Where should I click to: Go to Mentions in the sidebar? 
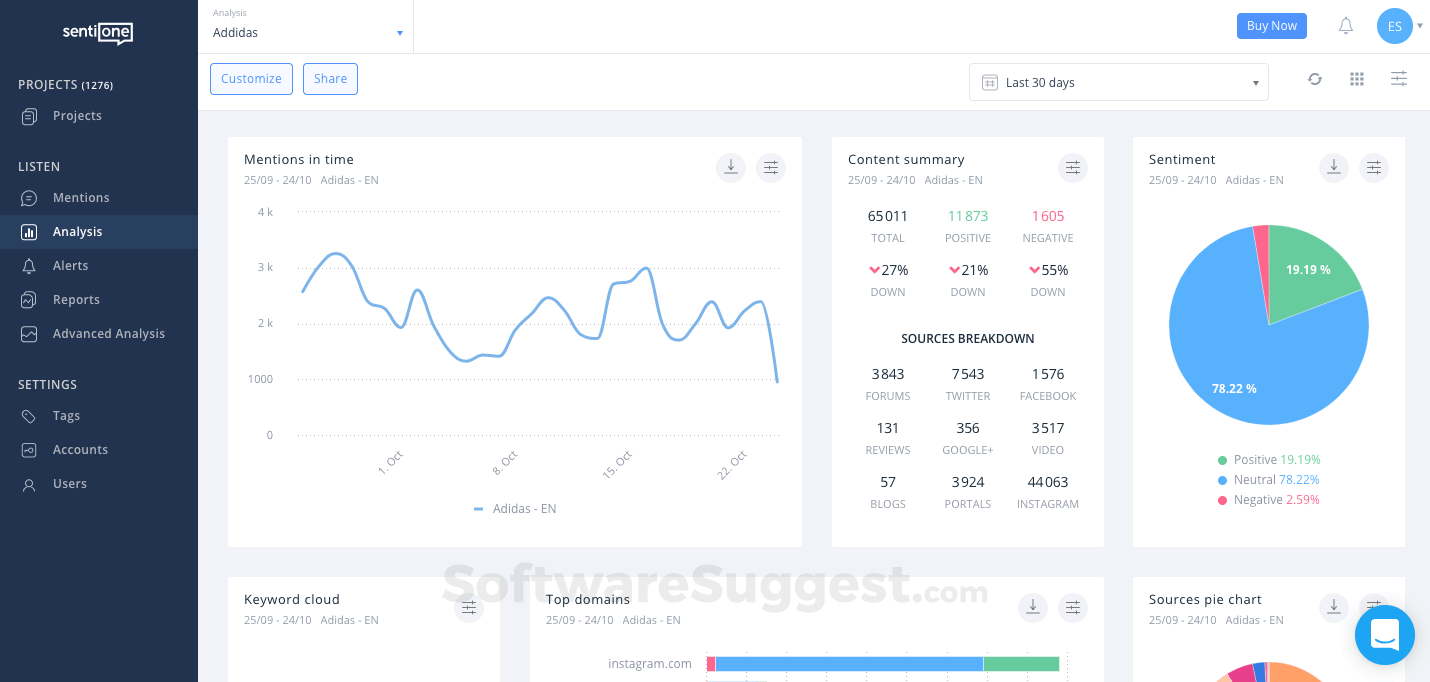(81, 198)
